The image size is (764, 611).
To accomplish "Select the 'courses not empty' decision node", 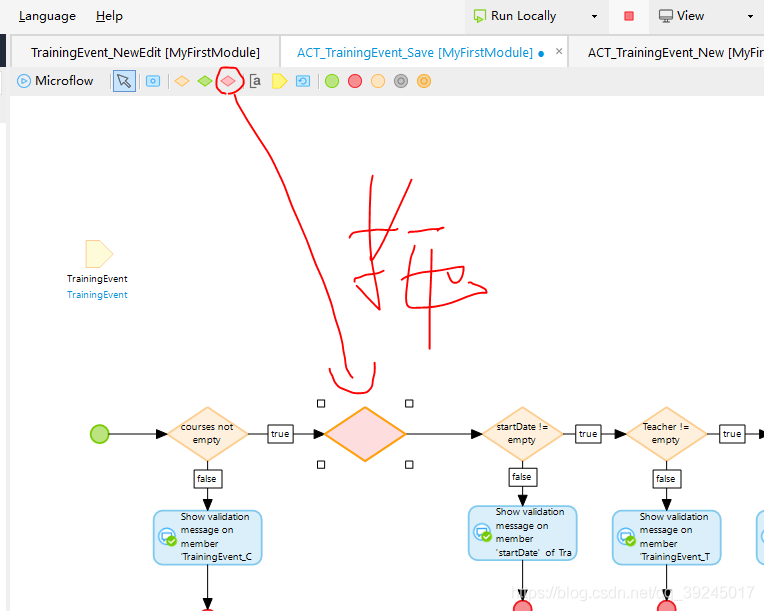I will coord(207,433).
